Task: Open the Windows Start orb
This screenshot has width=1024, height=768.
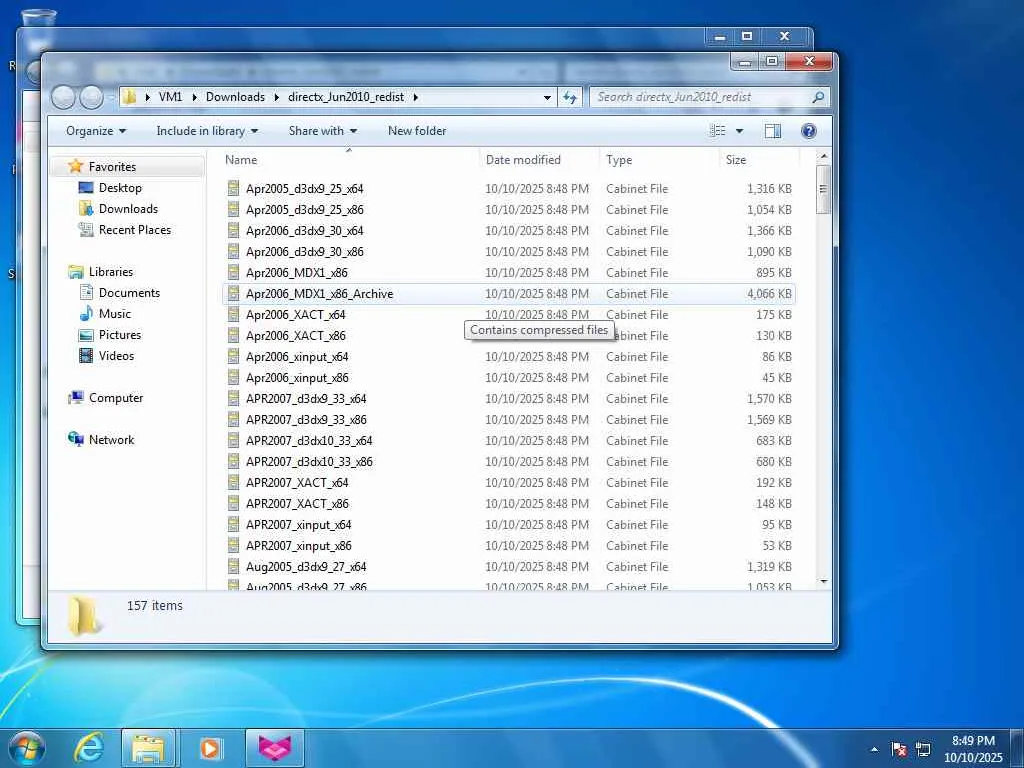Action: [26, 748]
